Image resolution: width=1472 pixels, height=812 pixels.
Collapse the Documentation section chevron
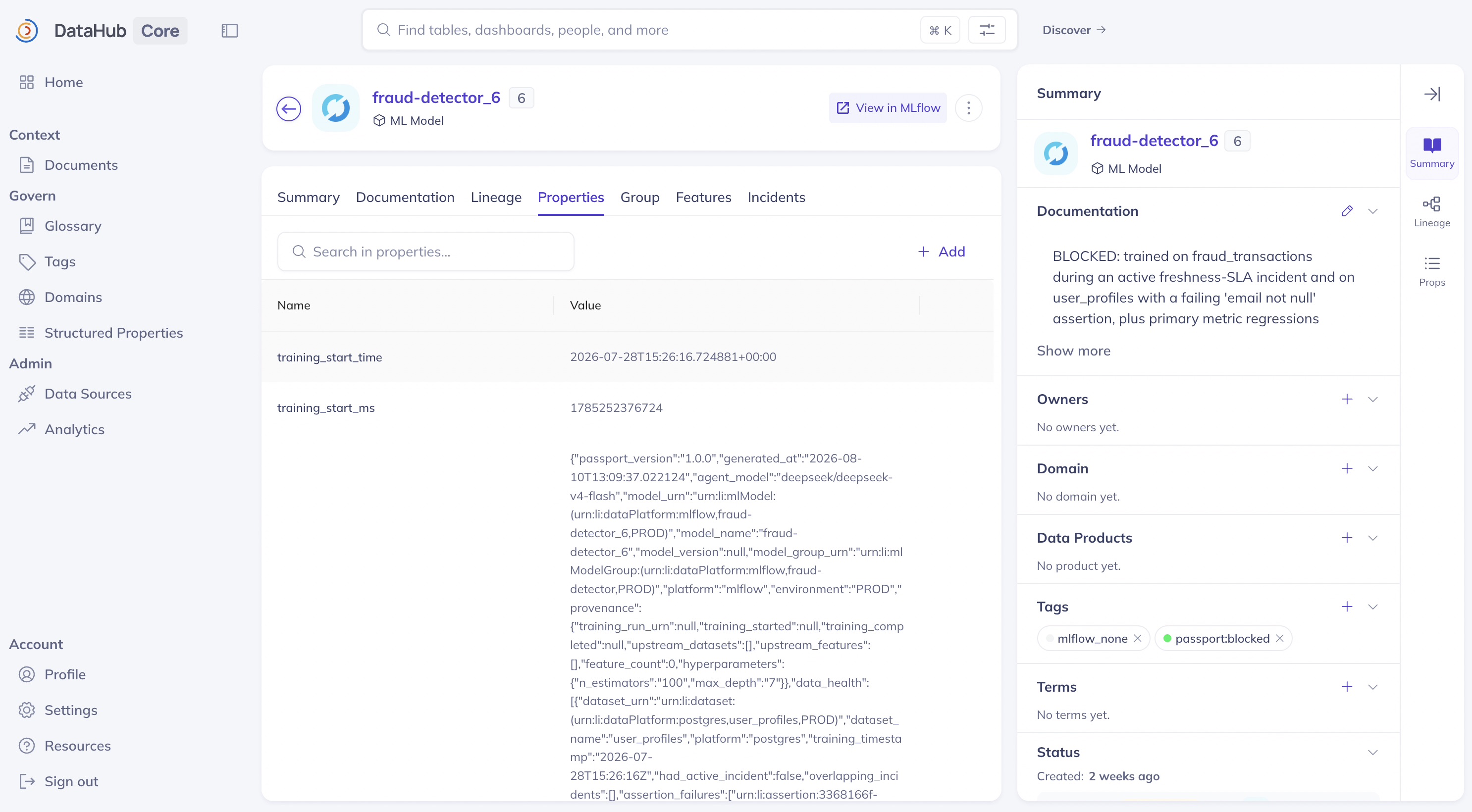point(1372,211)
